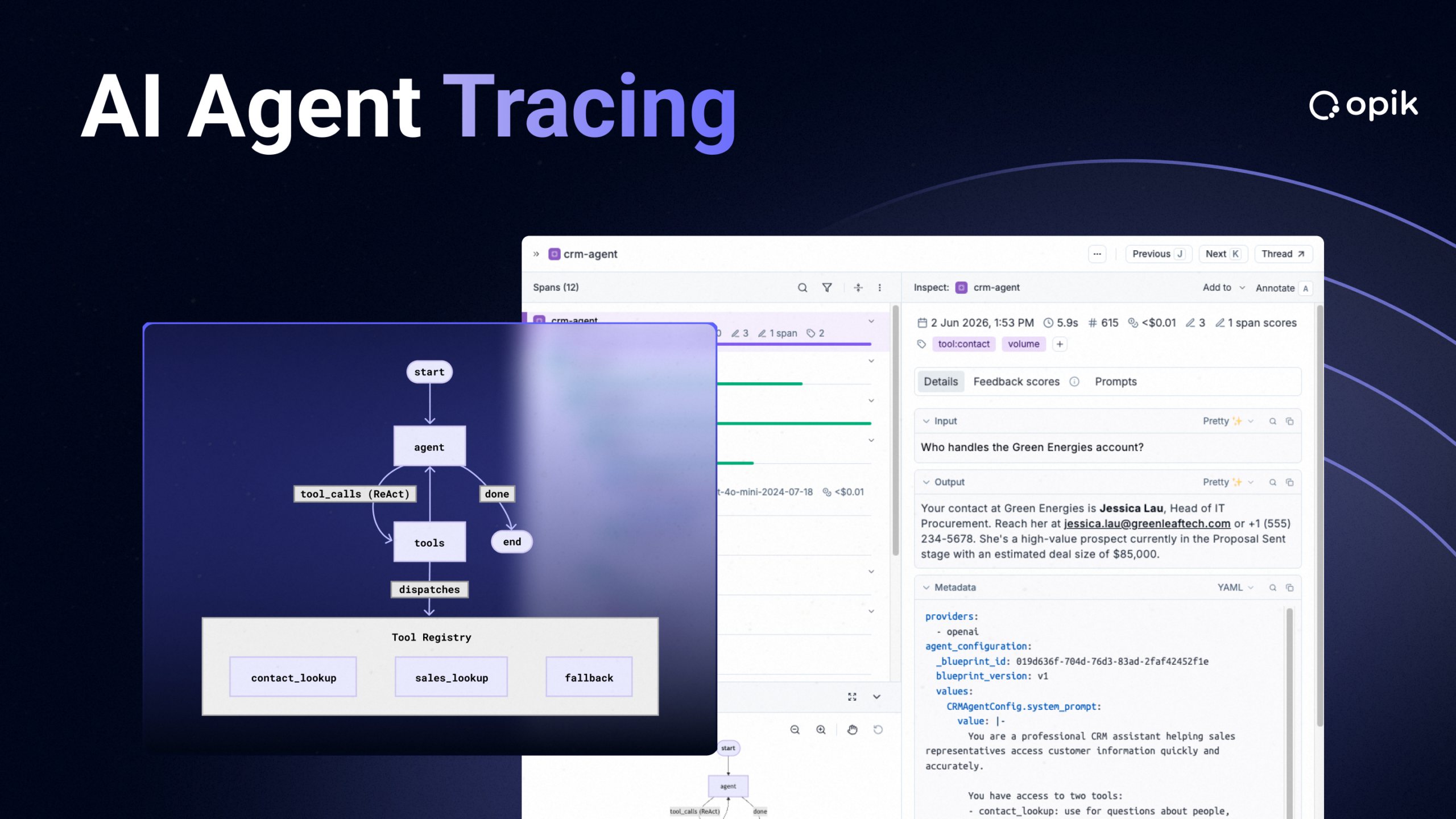
Task: Click the start node in mini graph
Action: click(x=728, y=748)
